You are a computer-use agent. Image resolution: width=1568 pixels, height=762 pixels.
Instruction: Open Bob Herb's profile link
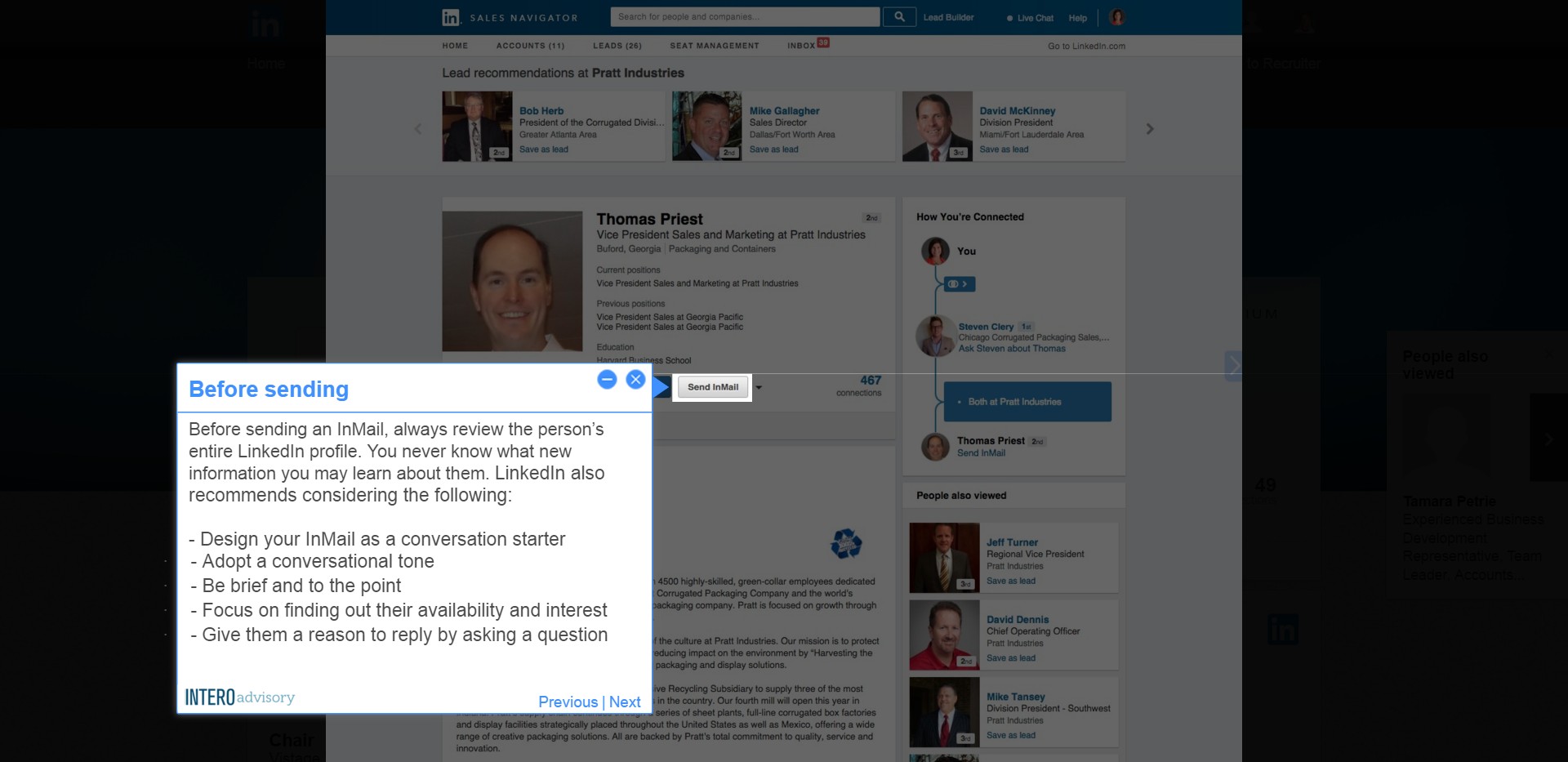point(541,111)
